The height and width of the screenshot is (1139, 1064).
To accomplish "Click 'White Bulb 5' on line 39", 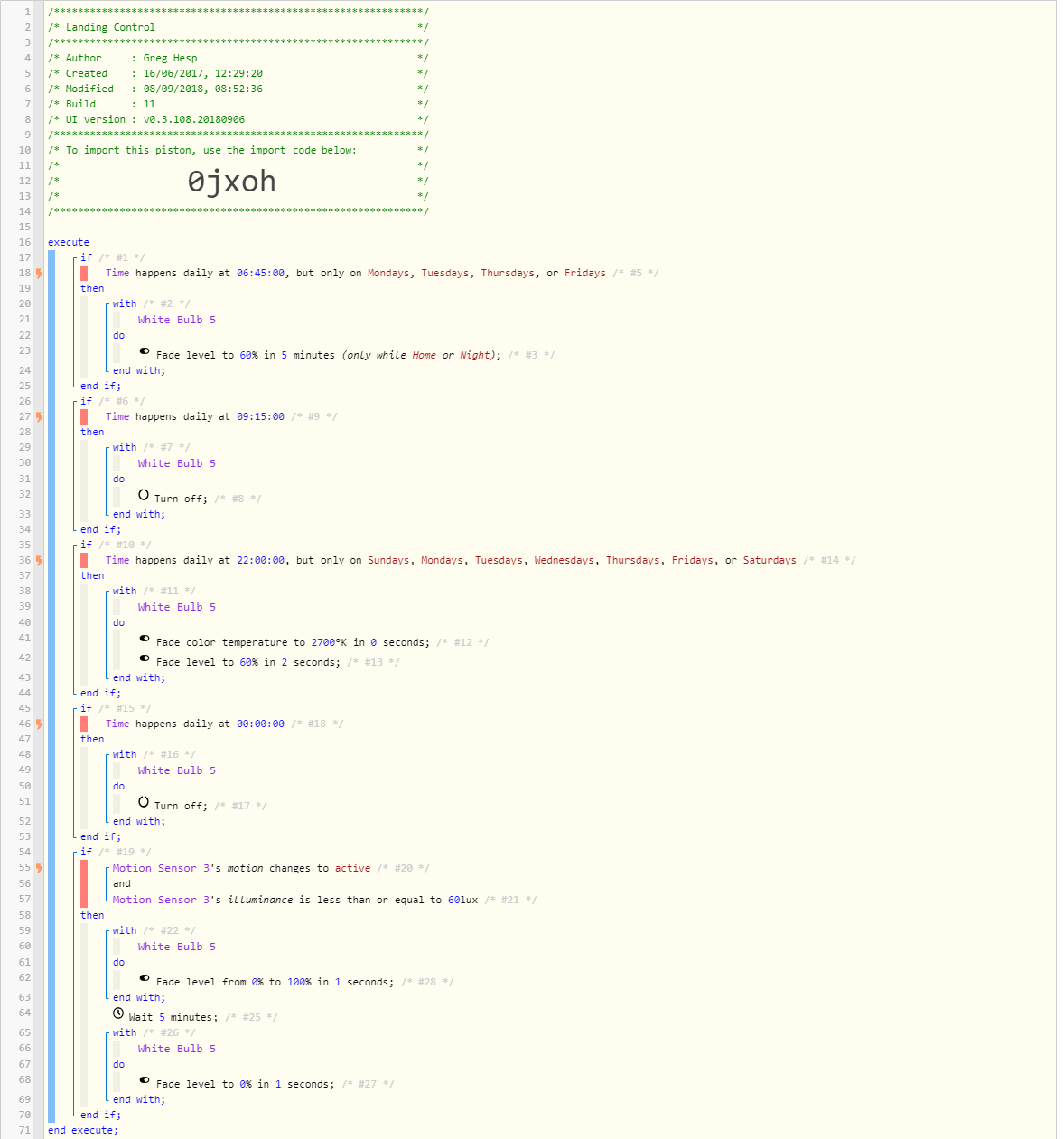I will (177, 607).
